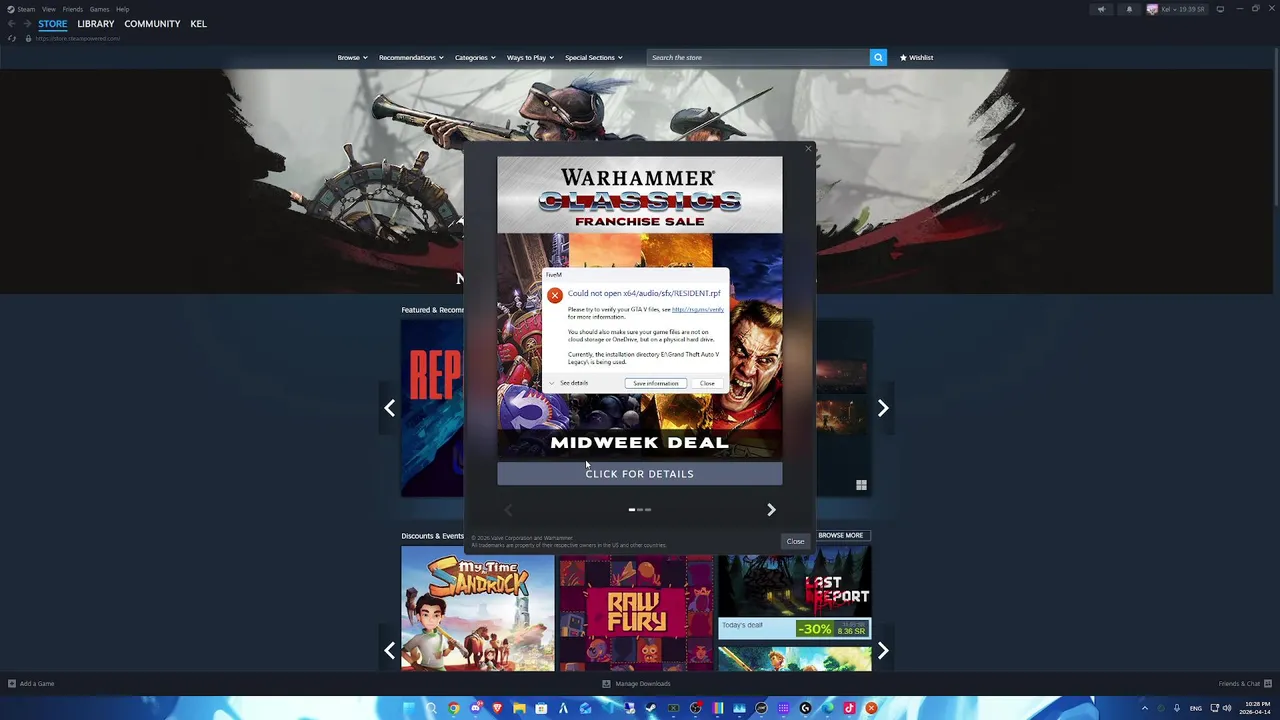Image resolution: width=1280 pixels, height=720 pixels.
Task: Close the Steam news popup via X icon
Action: point(808,149)
